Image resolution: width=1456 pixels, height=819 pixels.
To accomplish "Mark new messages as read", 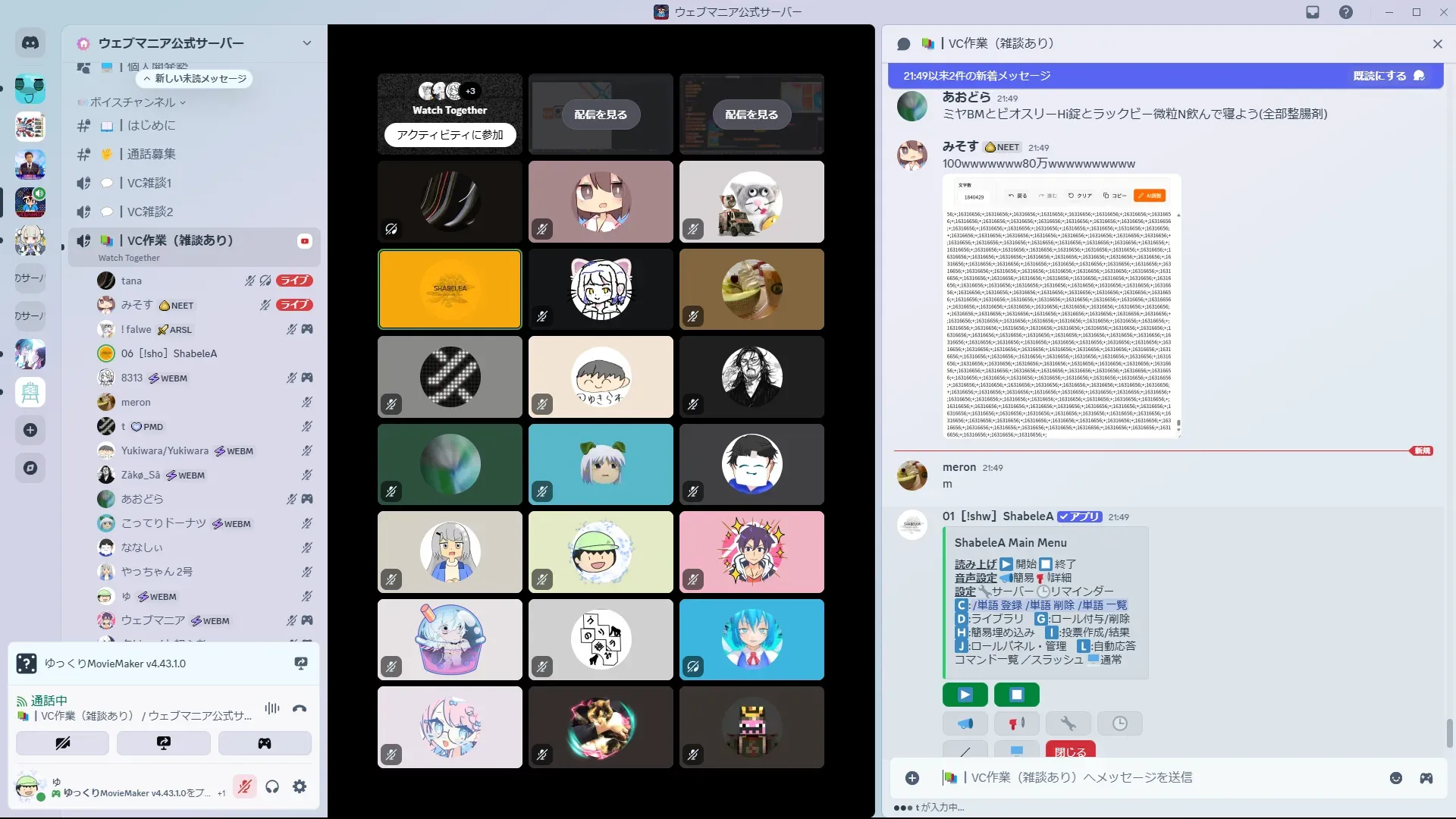I will pyautogui.click(x=1388, y=76).
